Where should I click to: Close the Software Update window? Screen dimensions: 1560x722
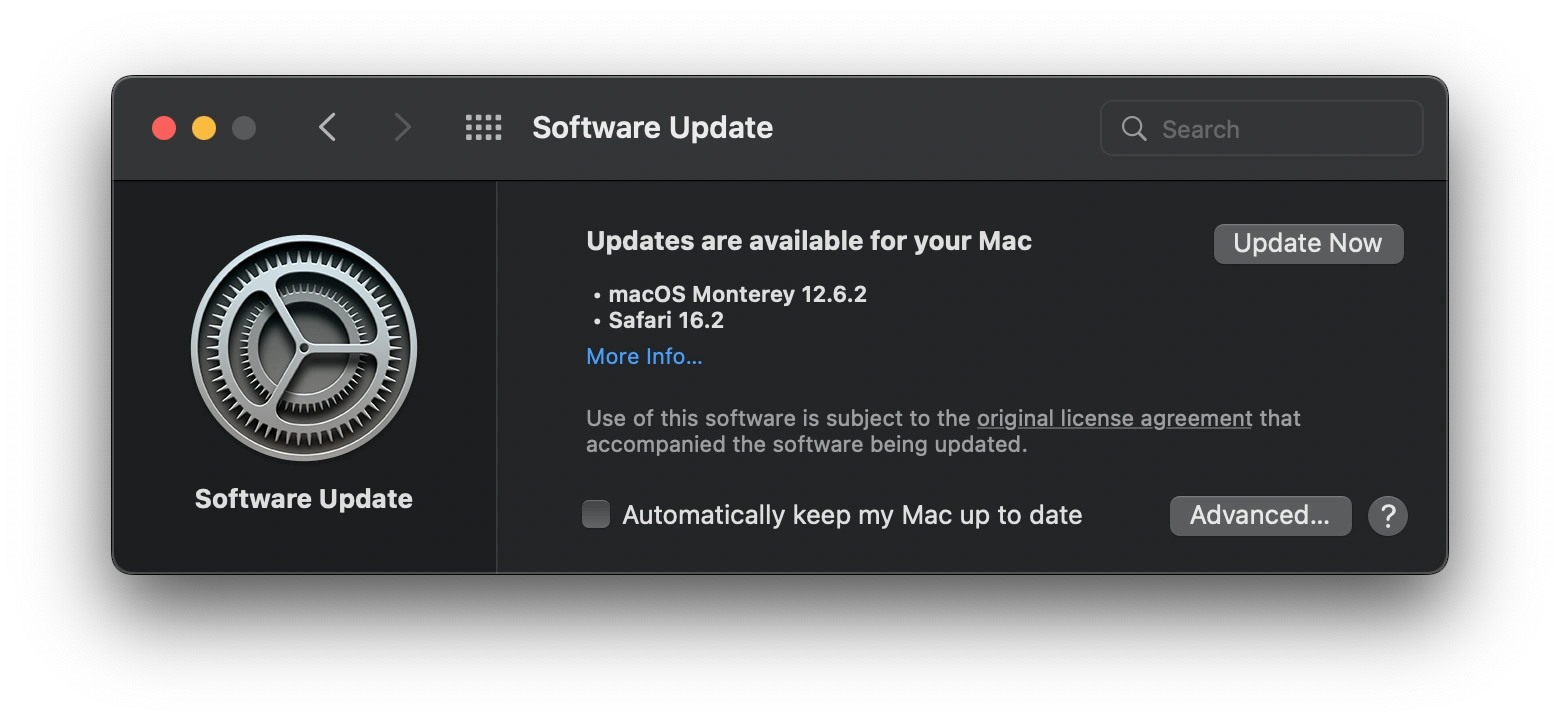(x=164, y=128)
